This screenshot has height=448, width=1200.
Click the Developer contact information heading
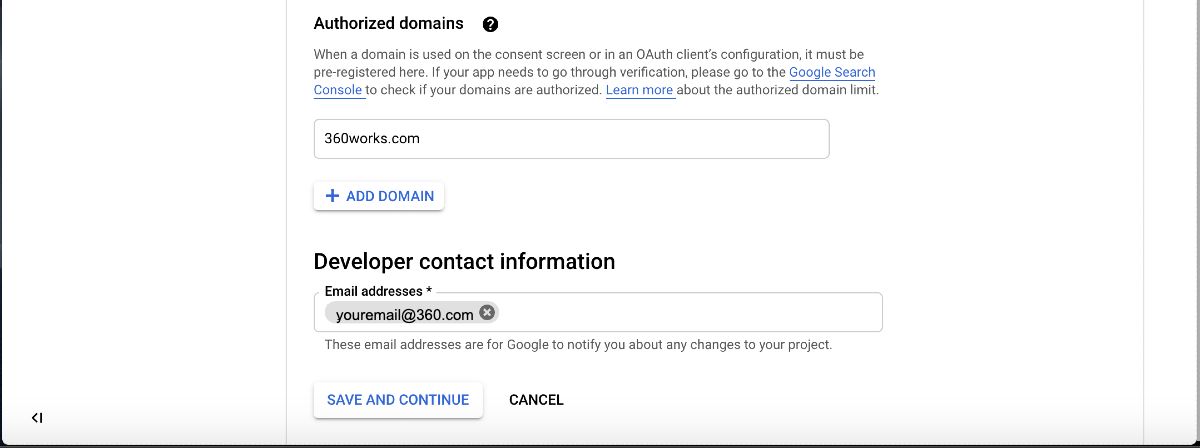point(464,262)
